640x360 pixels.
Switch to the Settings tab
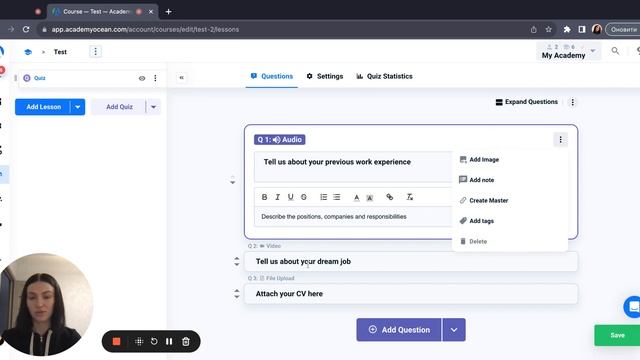click(325, 76)
